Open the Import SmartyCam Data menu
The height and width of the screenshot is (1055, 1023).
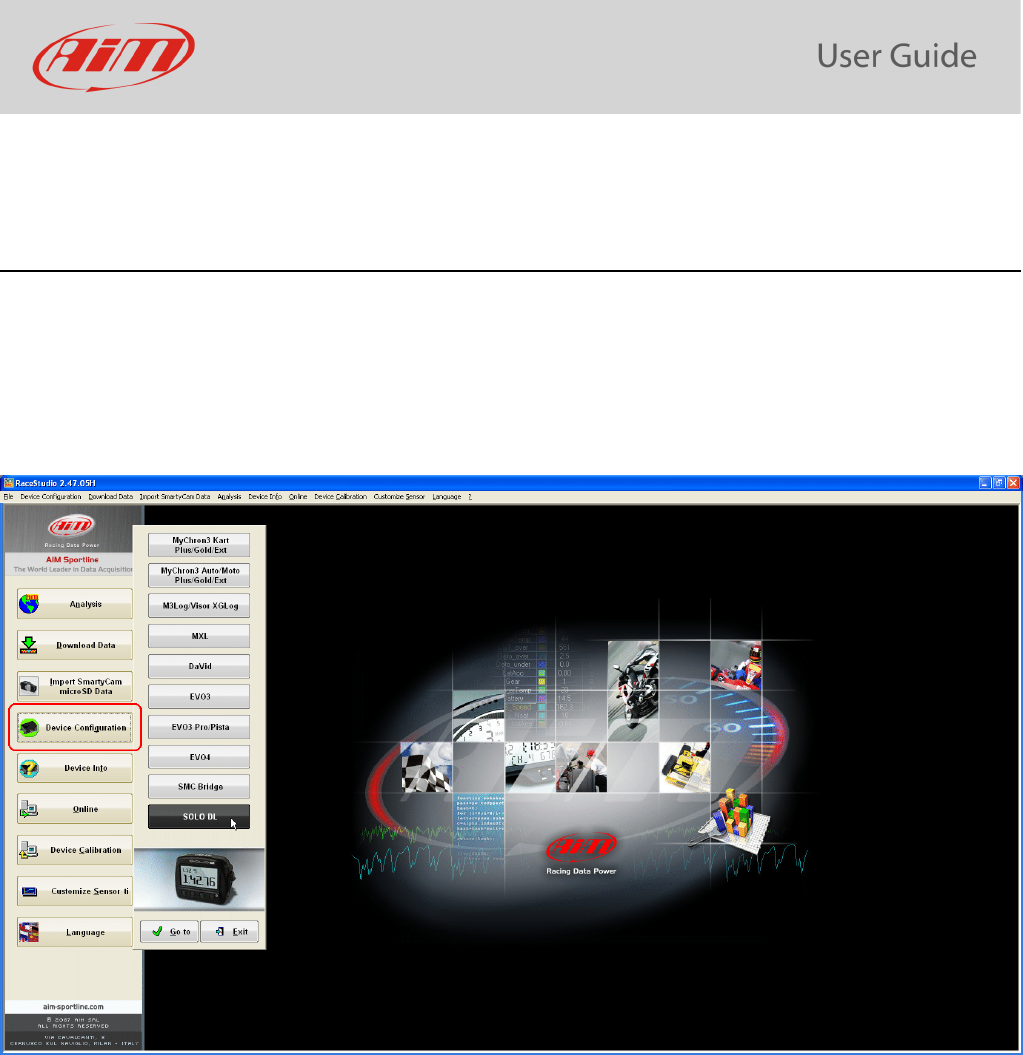(175, 497)
